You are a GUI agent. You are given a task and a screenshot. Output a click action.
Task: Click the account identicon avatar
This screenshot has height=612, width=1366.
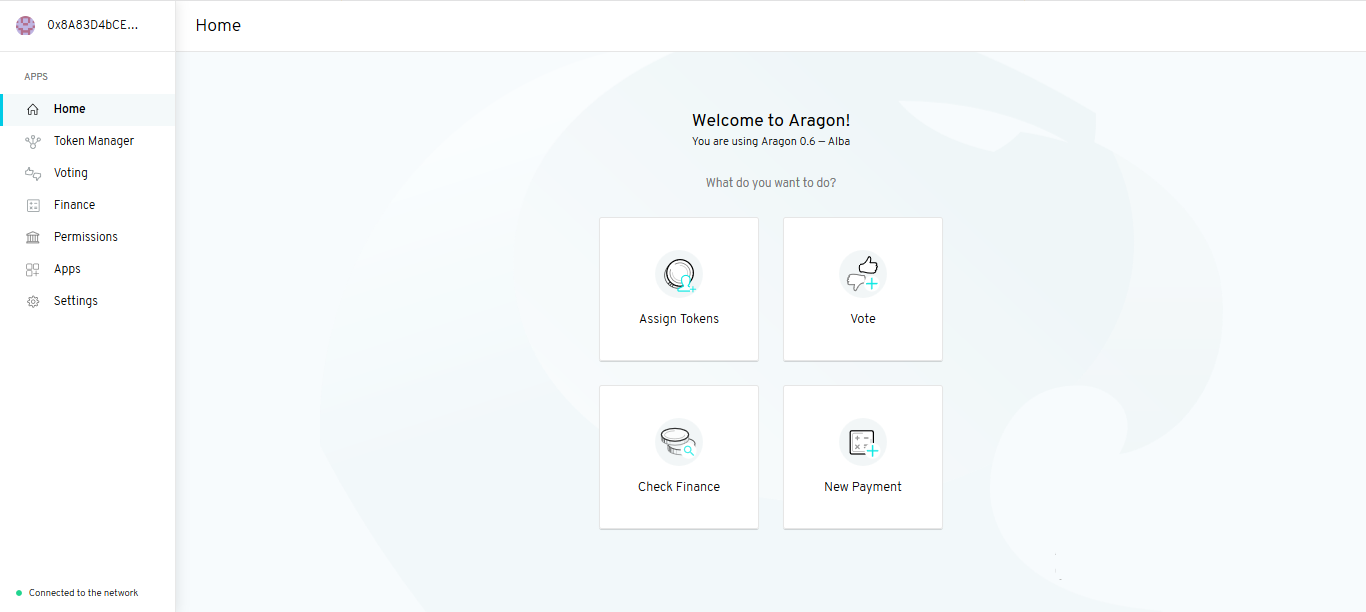pos(25,25)
